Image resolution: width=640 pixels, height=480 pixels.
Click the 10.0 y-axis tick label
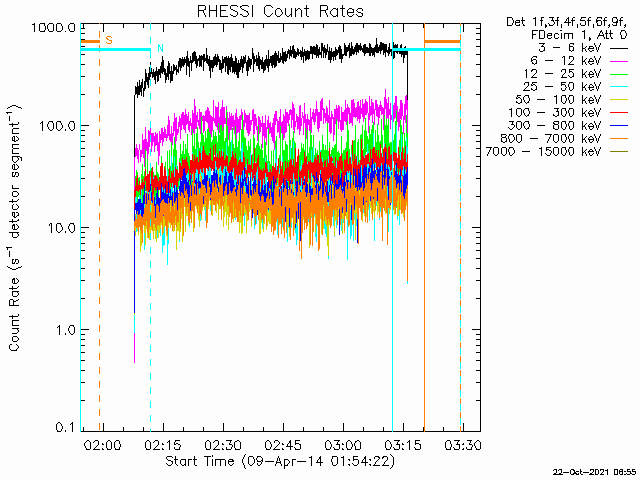(62, 227)
